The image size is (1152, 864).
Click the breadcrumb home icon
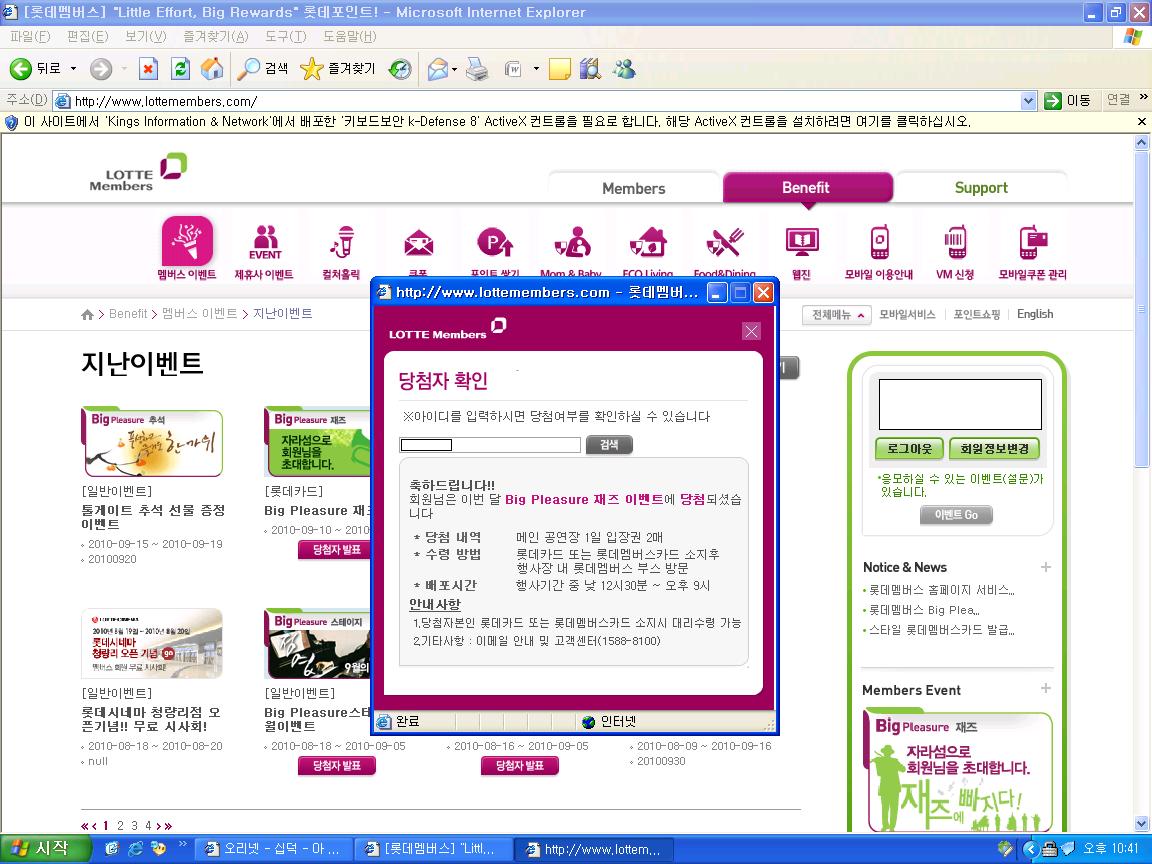pyautogui.click(x=87, y=314)
